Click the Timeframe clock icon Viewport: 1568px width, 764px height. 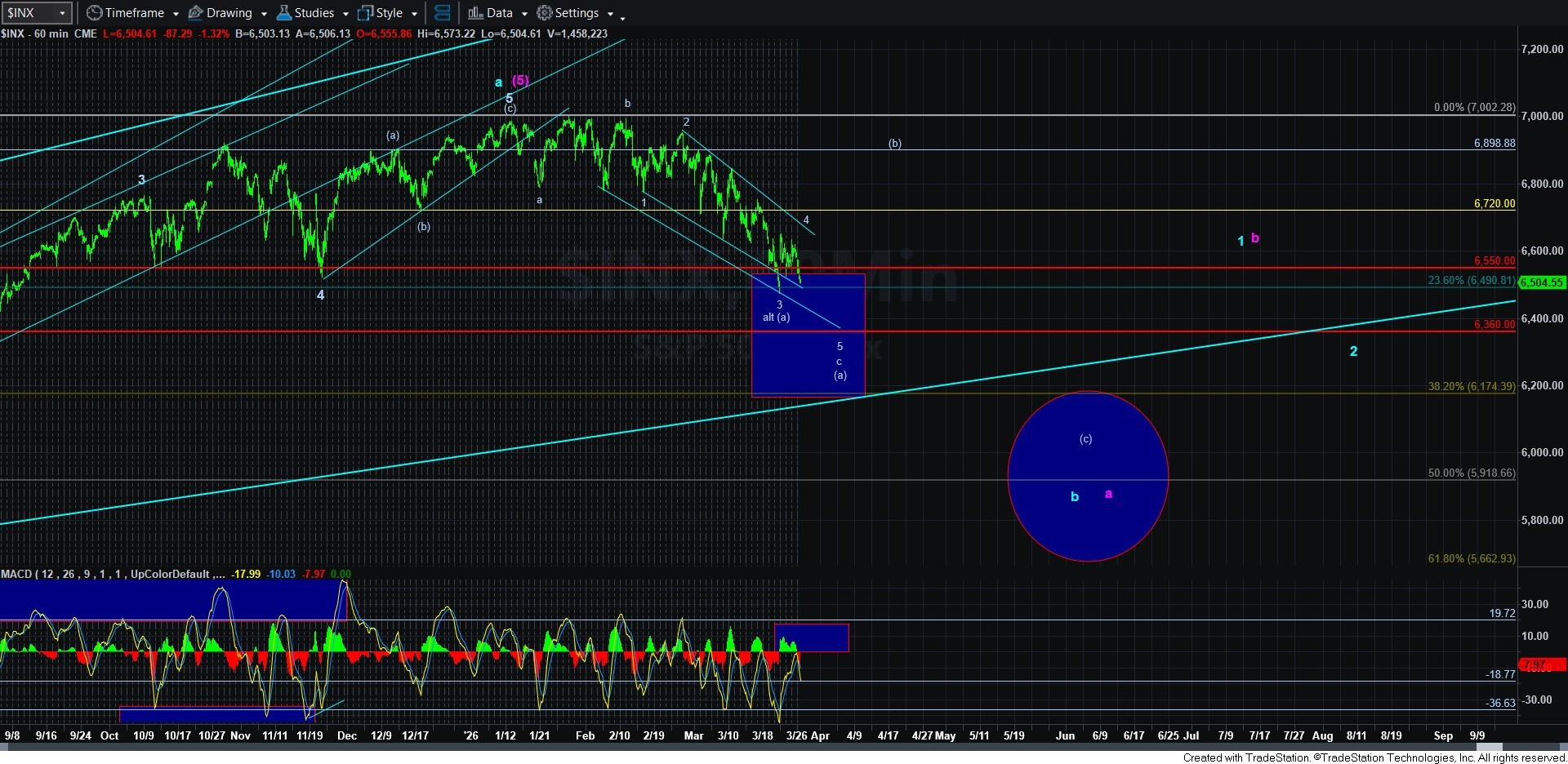pos(95,13)
